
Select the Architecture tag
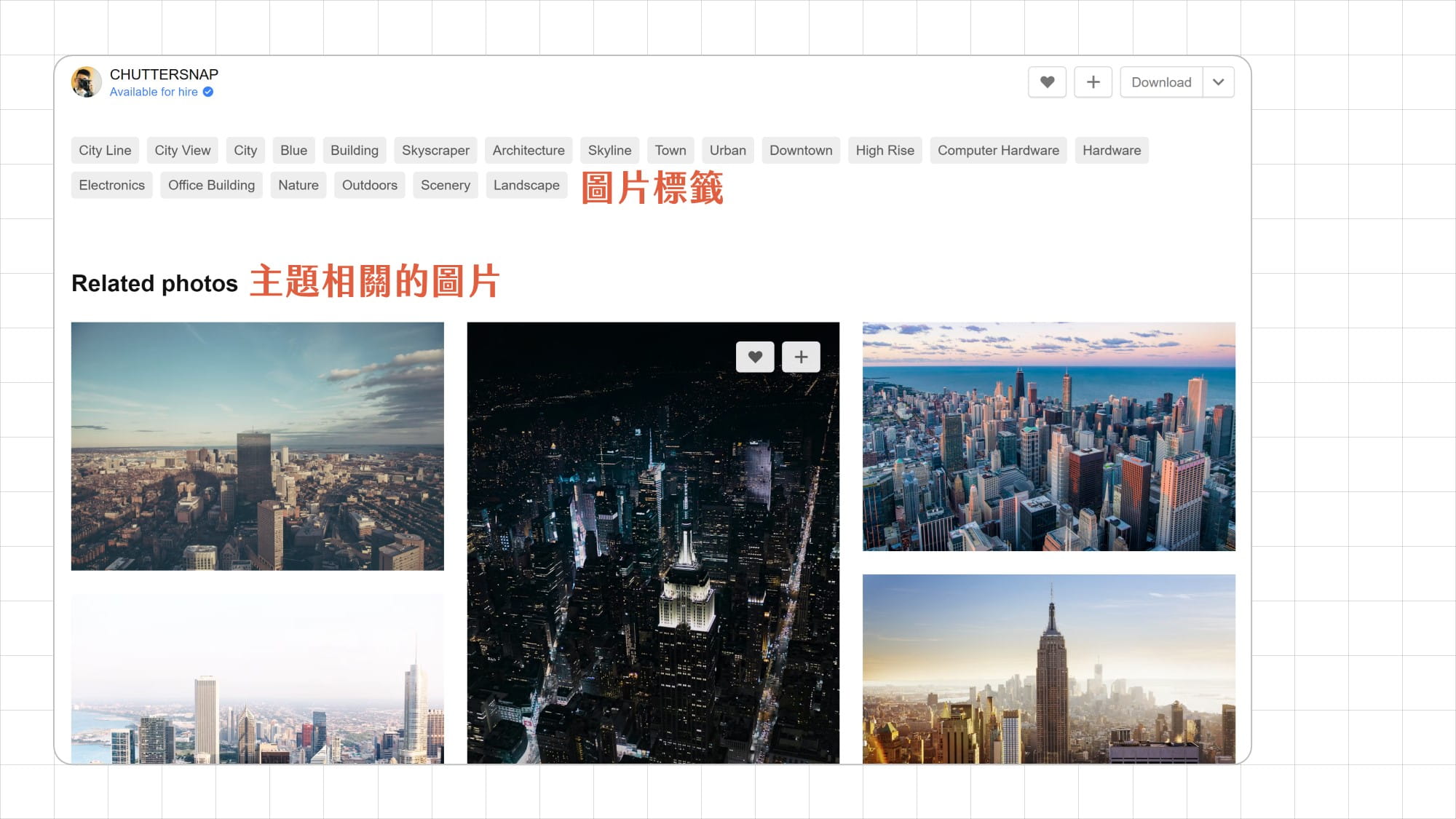point(529,150)
